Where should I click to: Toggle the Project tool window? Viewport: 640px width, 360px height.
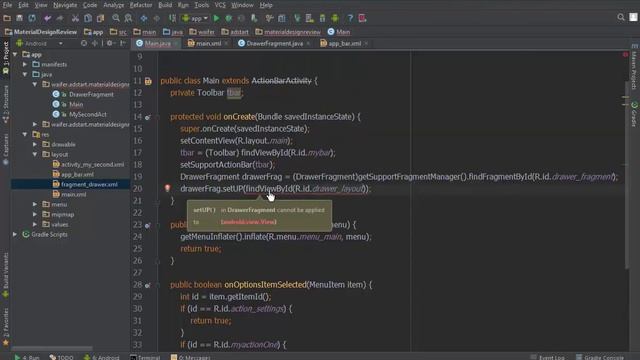click(x=6, y=58)
